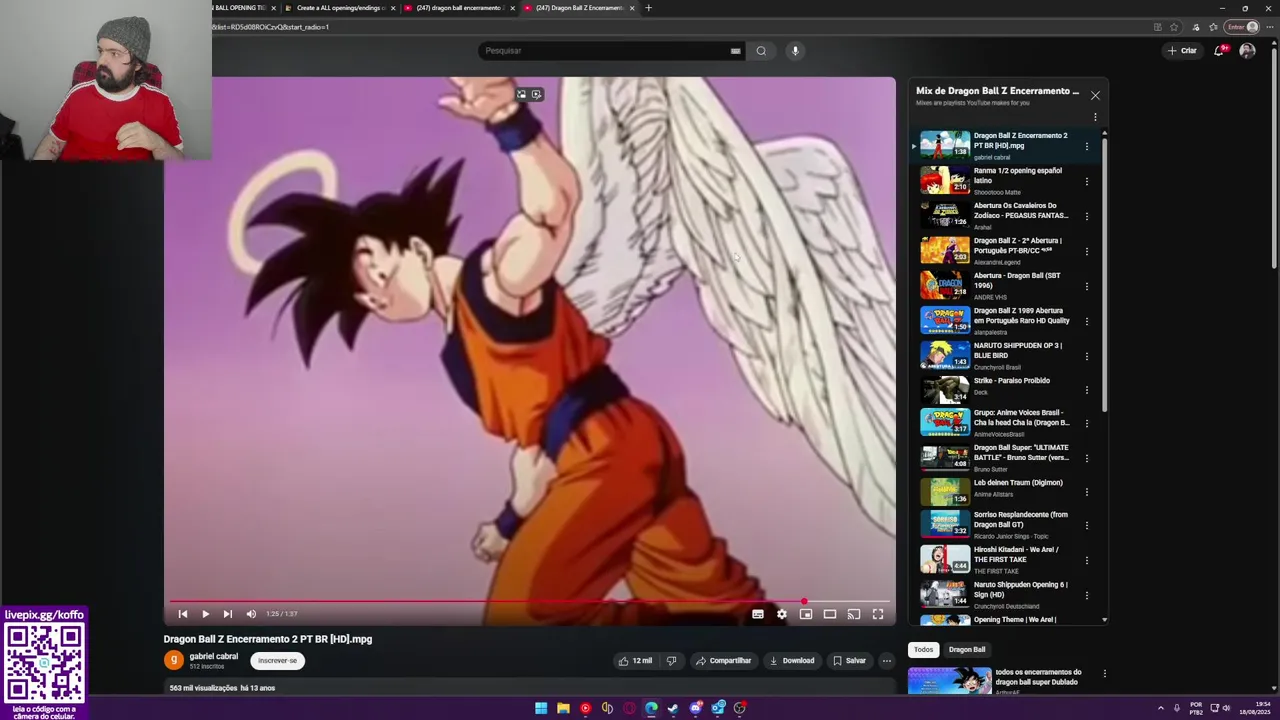Dislike the video
This screenshot has height=720, width=1280.
pyautogui.click(x=671, y=661)
